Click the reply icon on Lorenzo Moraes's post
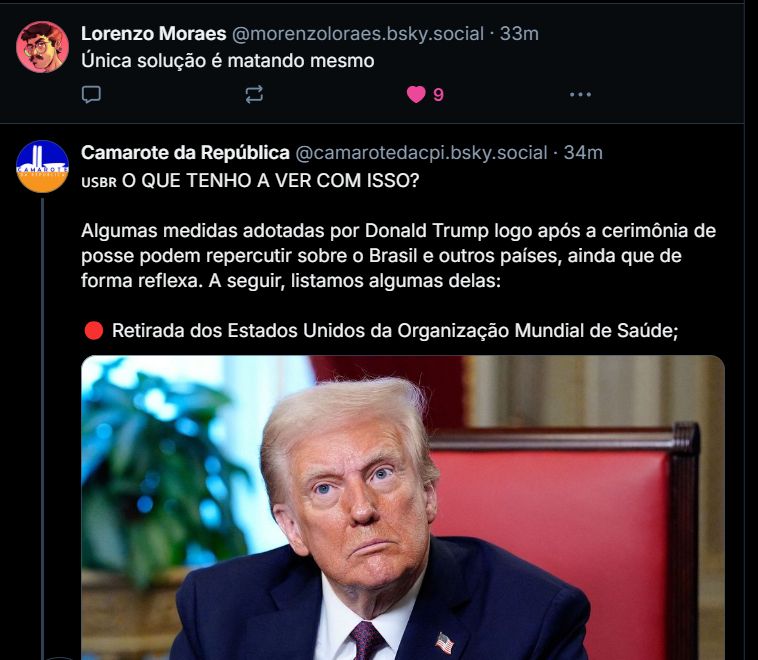This screenshot has width=758, height=660. [91, 94]
